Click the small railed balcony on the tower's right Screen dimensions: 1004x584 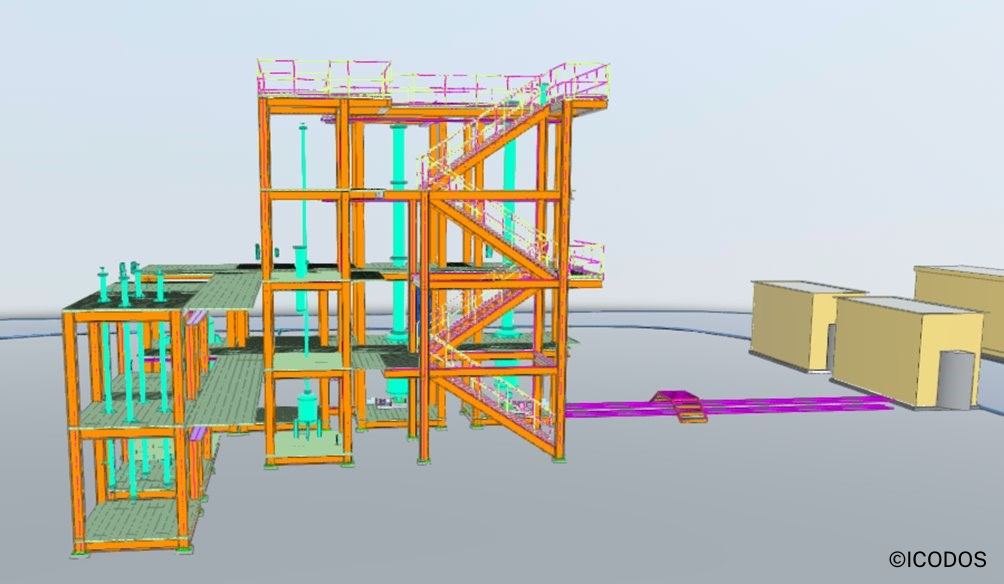(x=585, y=263)
